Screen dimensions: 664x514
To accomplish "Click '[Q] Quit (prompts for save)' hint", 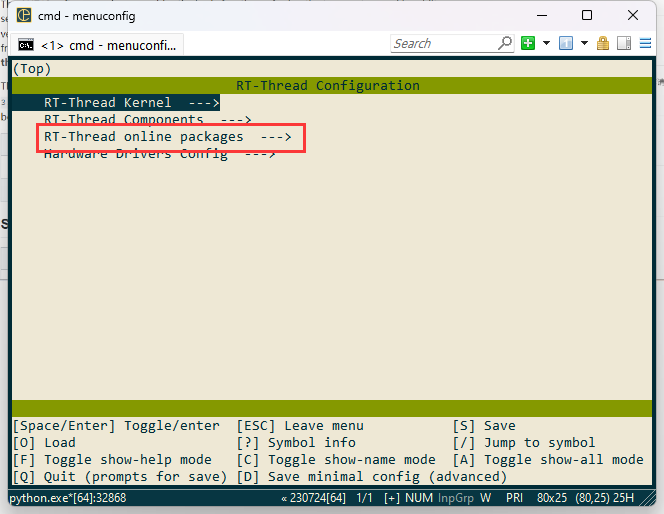I will [120, 477].
